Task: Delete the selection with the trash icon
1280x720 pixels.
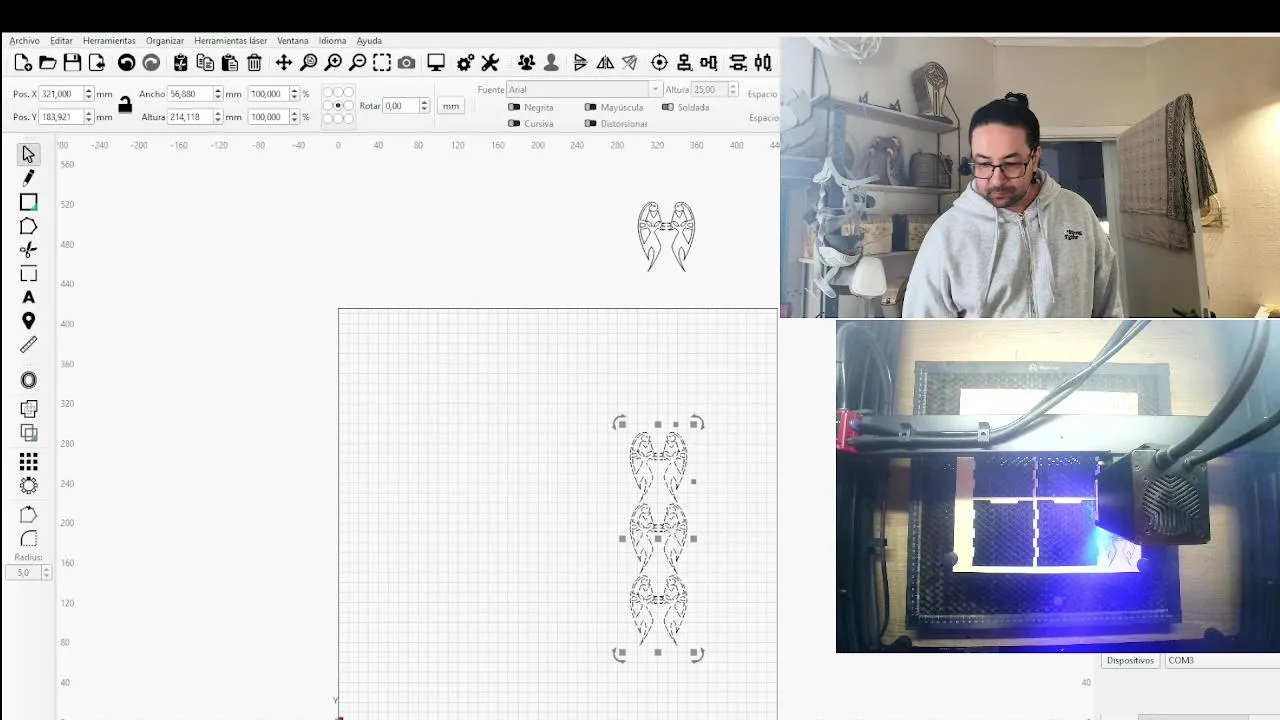Action: 254,63
